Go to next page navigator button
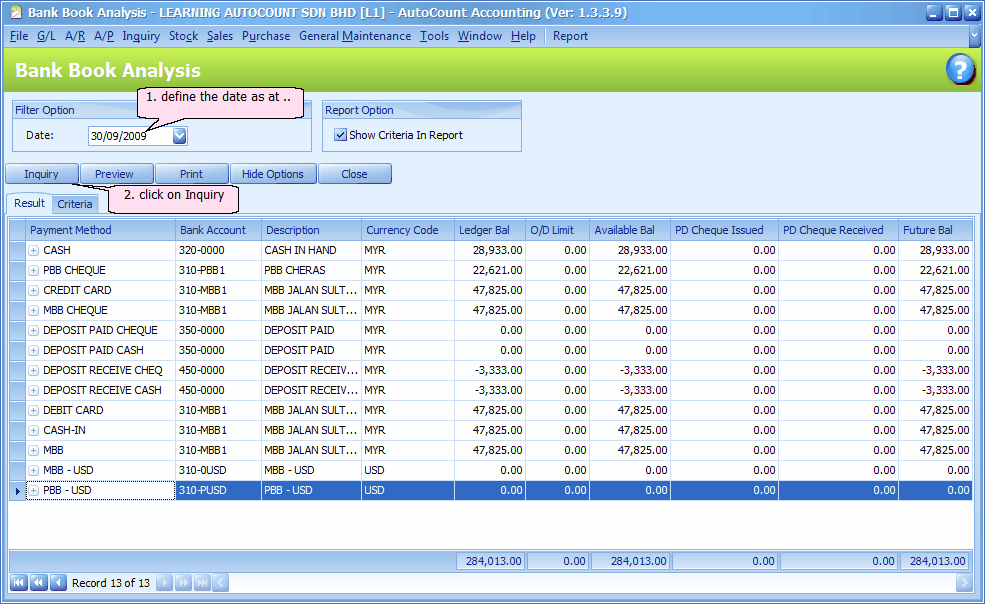985x604 pixels. [183, 583]
